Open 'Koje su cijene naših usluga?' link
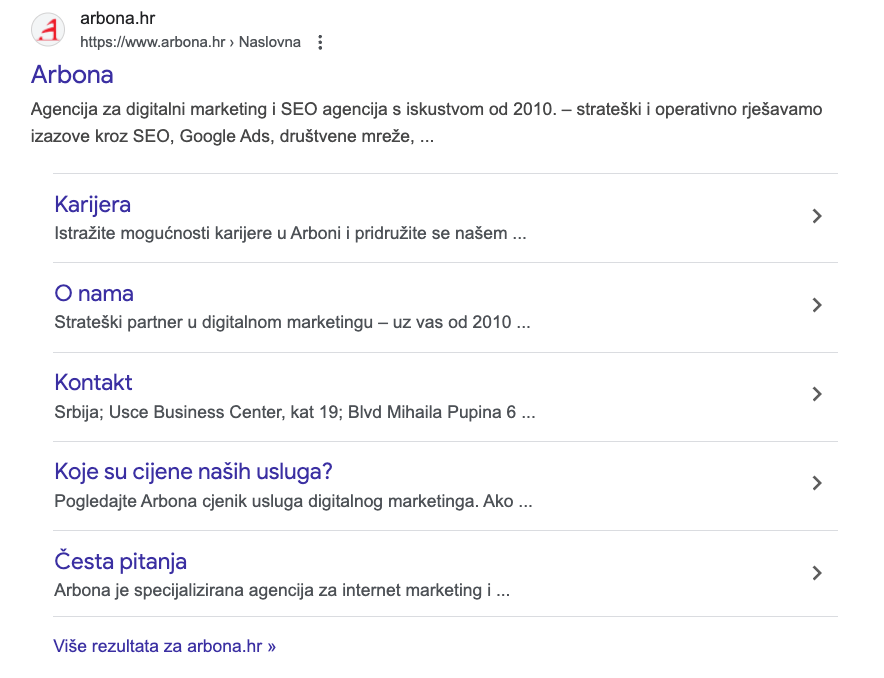 [192, 471]
